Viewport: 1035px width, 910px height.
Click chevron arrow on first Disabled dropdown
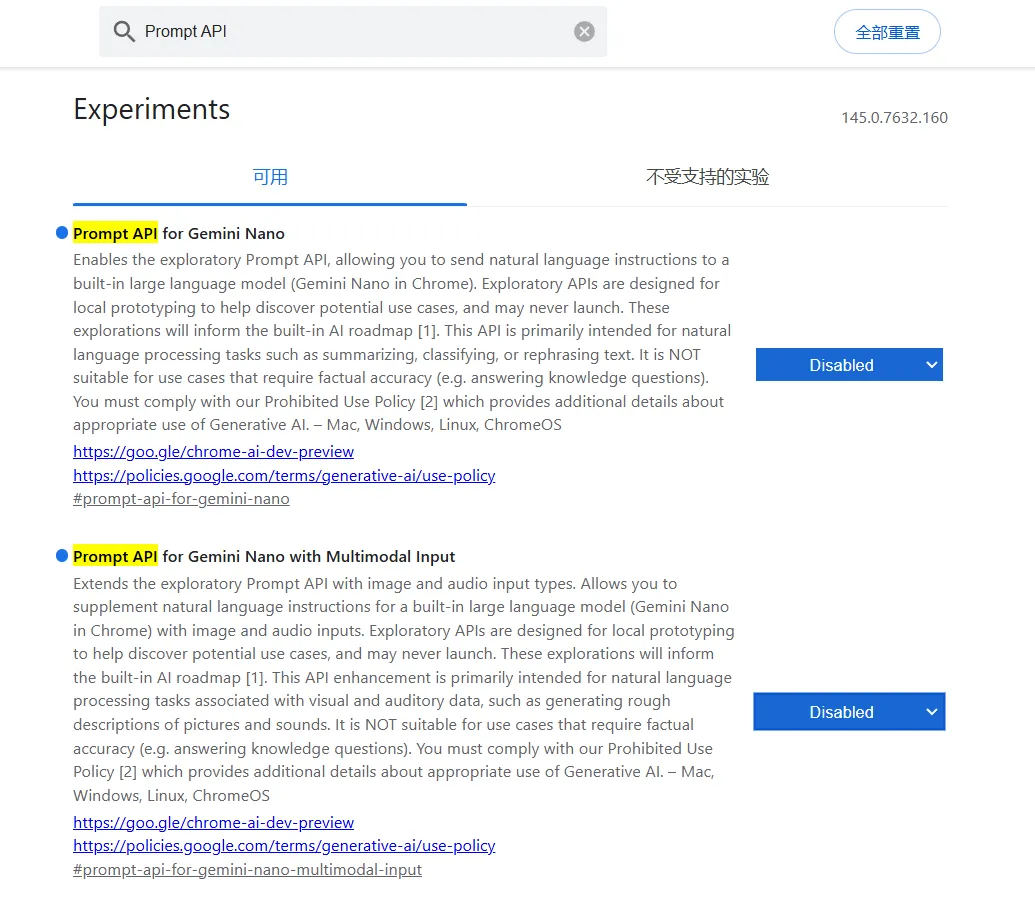pyautogui.click(x=931, y=365)
